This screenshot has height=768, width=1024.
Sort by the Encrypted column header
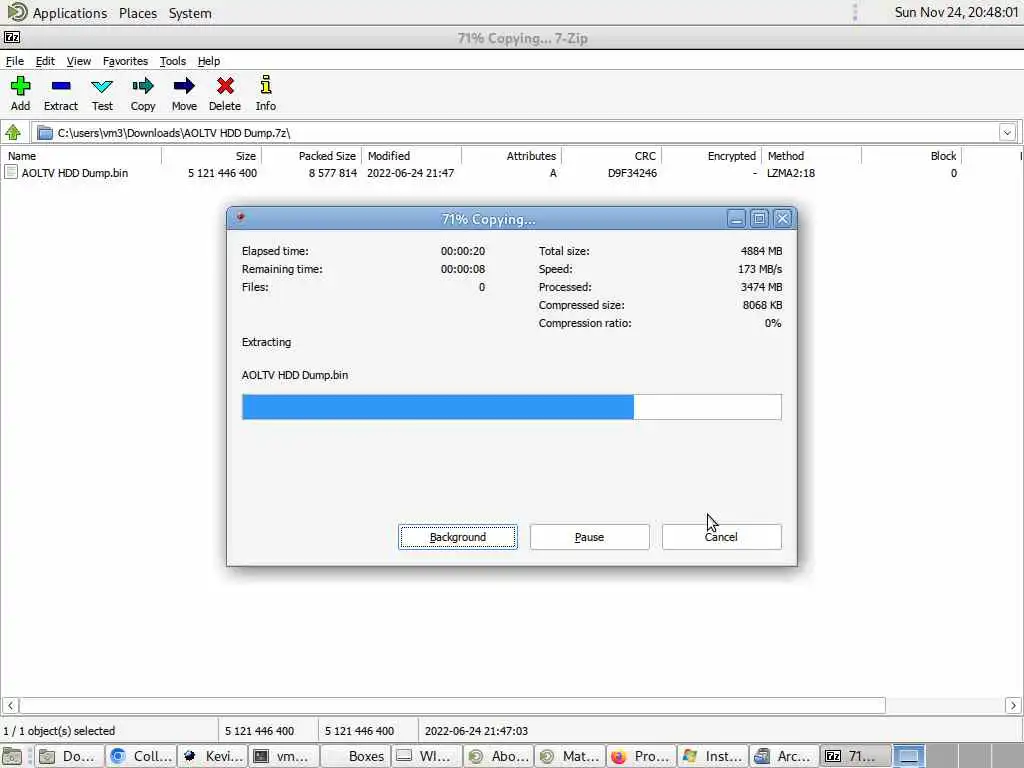[x=711, y=155]
